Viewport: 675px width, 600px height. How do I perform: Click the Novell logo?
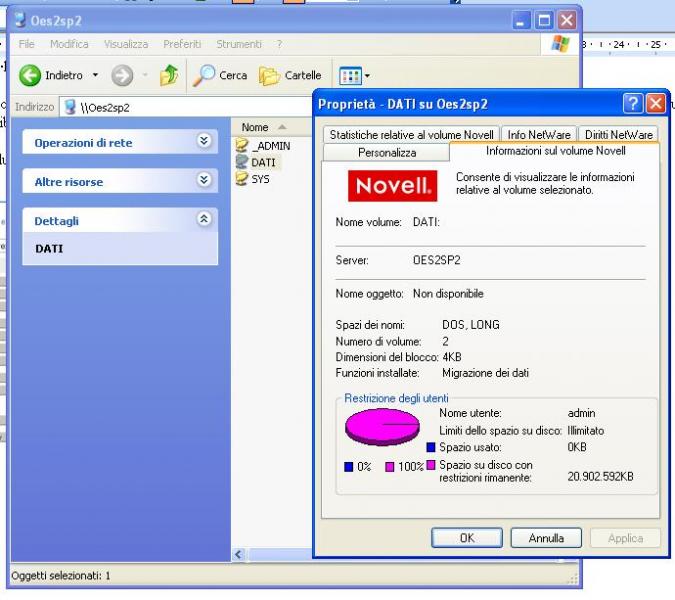click(392, 186)
